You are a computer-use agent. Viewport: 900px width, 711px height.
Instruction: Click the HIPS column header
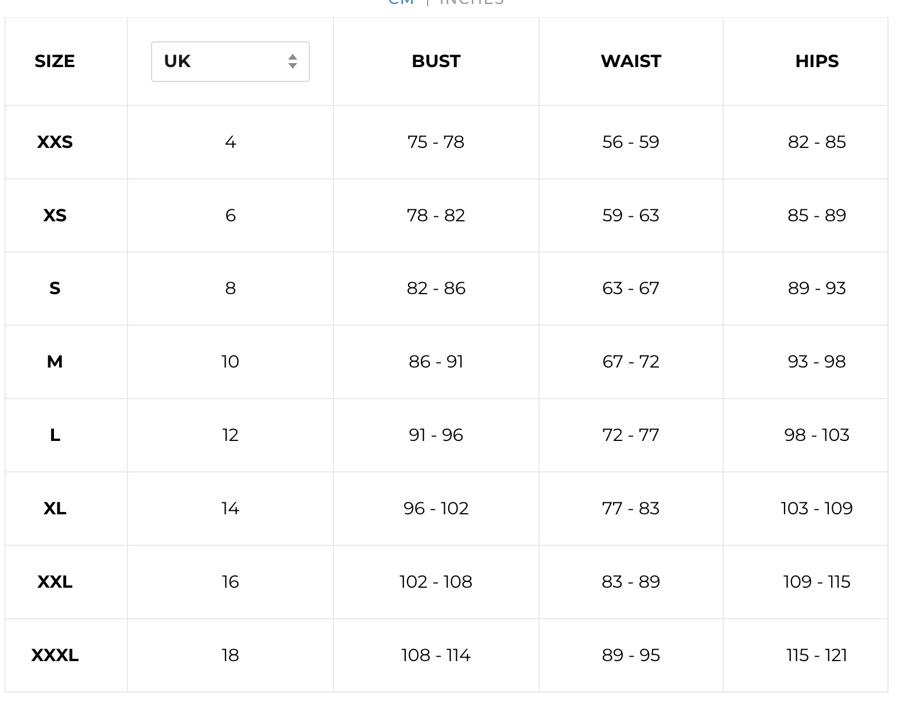(x=817, y=61)
